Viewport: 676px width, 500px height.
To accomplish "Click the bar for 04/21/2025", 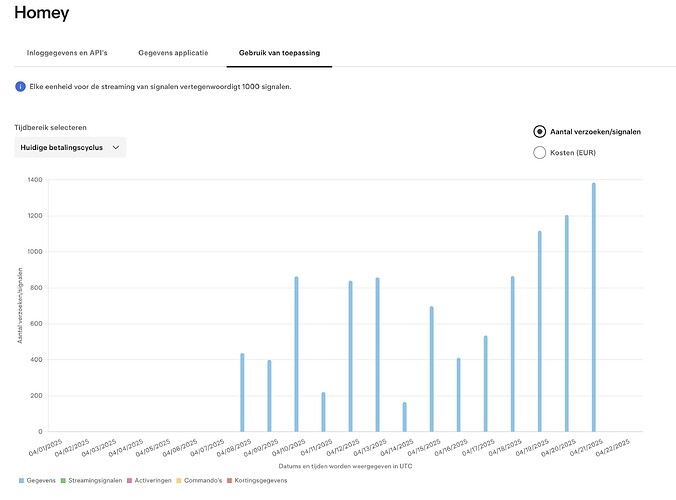I will pos(594,307).
